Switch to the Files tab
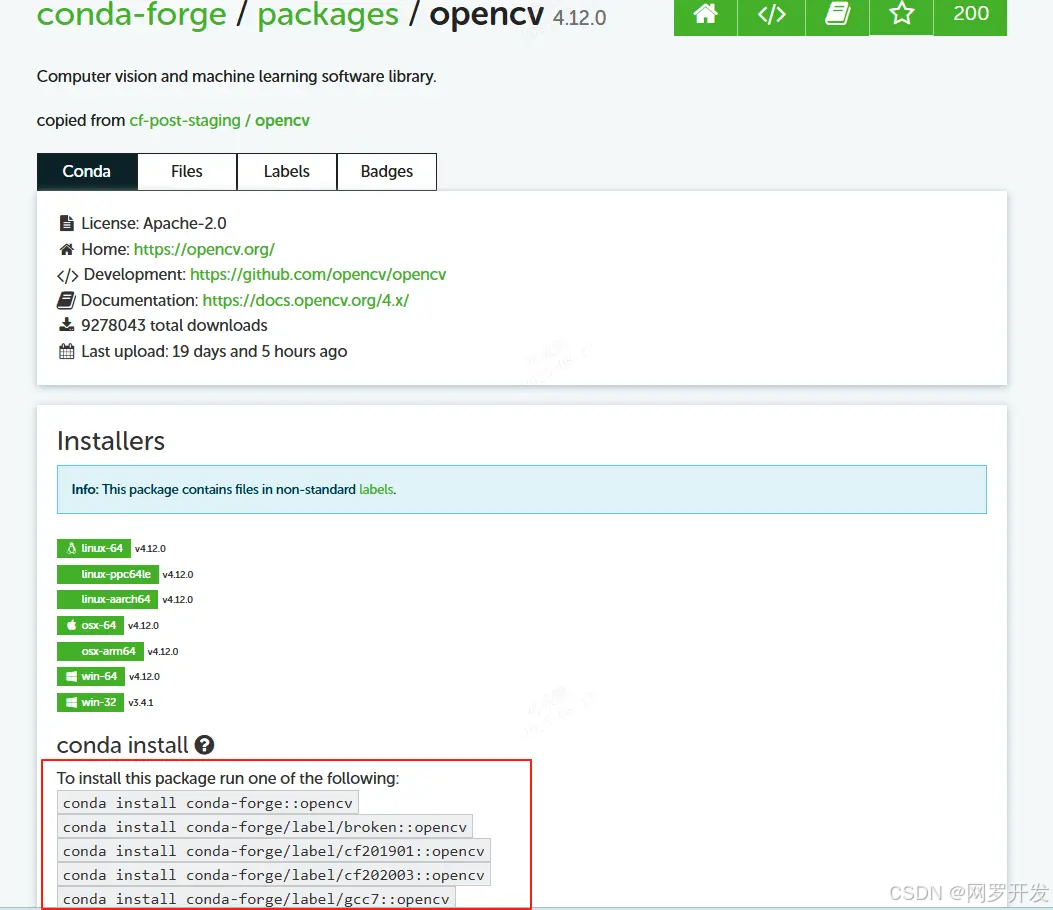Viewport: 1053px width, 910px height. [x=187, y=172]
